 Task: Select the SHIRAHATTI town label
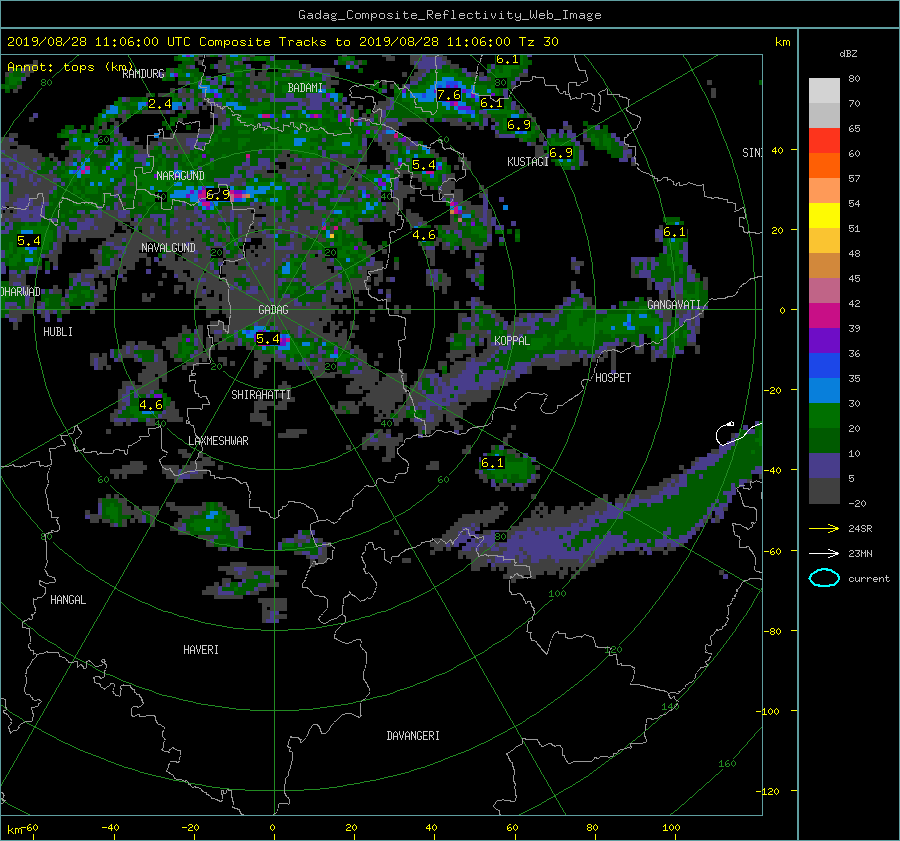(x=261, y=395)
